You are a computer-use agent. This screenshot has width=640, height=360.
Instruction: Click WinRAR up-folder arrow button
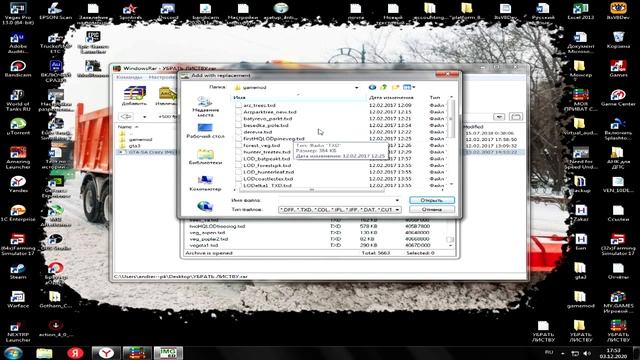coord(126,117)
